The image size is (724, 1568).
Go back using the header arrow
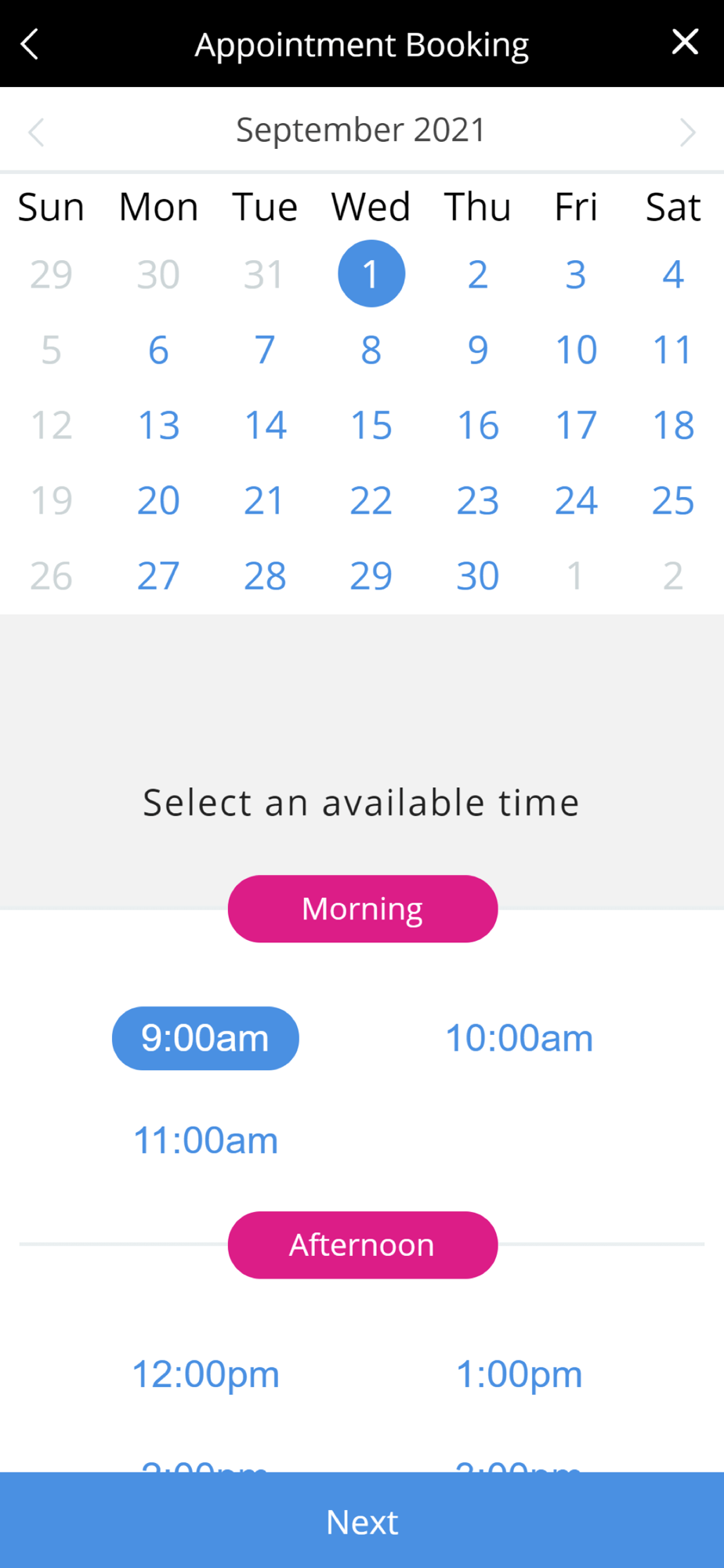pos(30,44)
